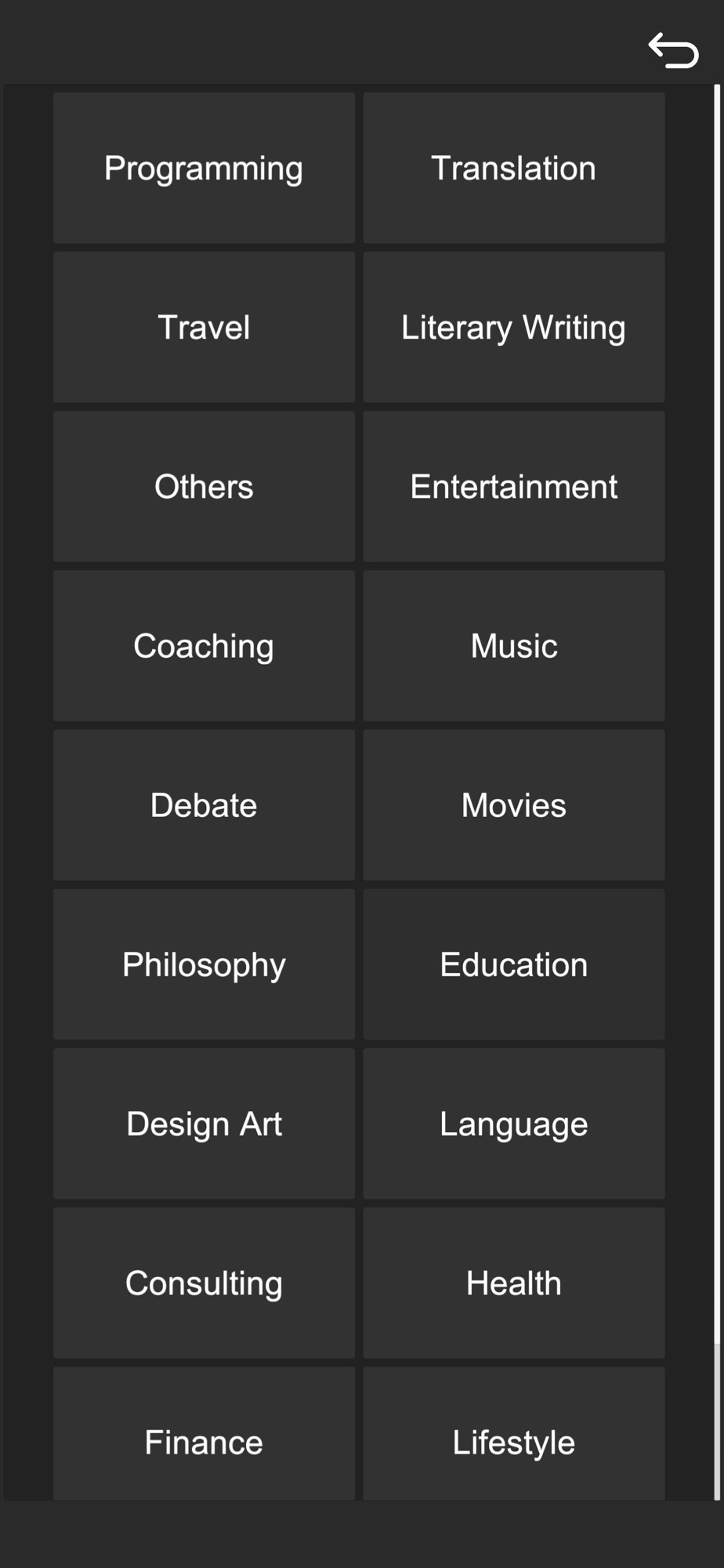Select the Design Art tile

204,1123
